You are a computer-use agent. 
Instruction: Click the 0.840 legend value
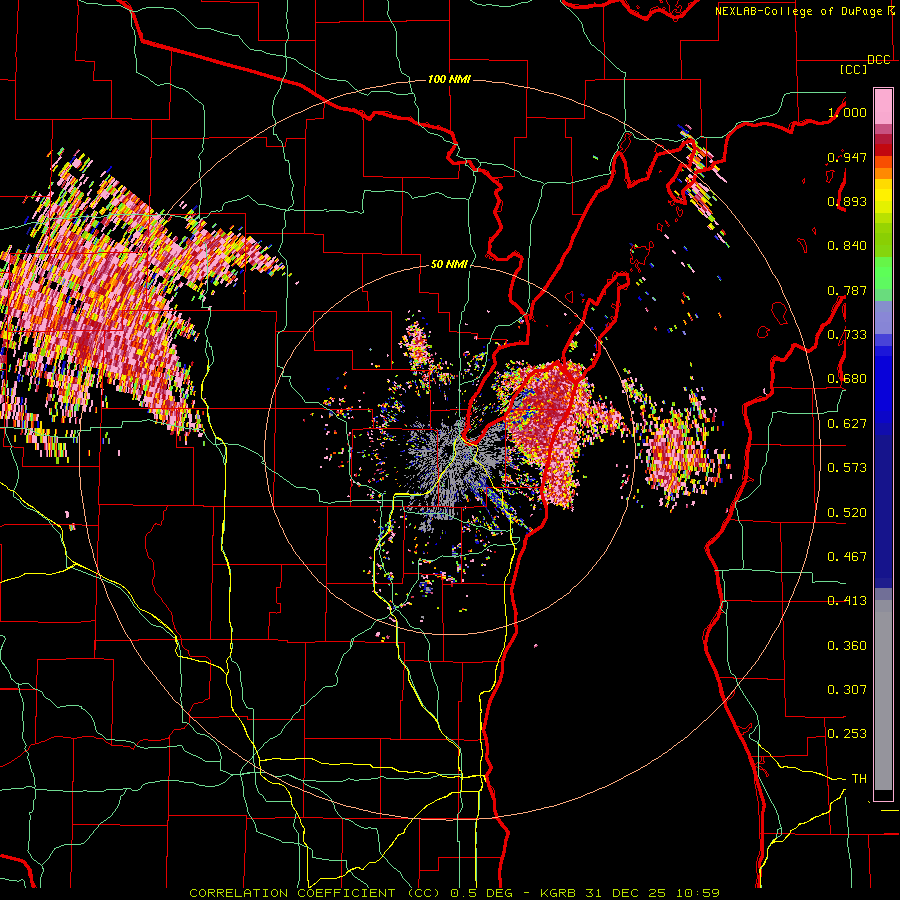pyautogui.click(x=847, y=246)
